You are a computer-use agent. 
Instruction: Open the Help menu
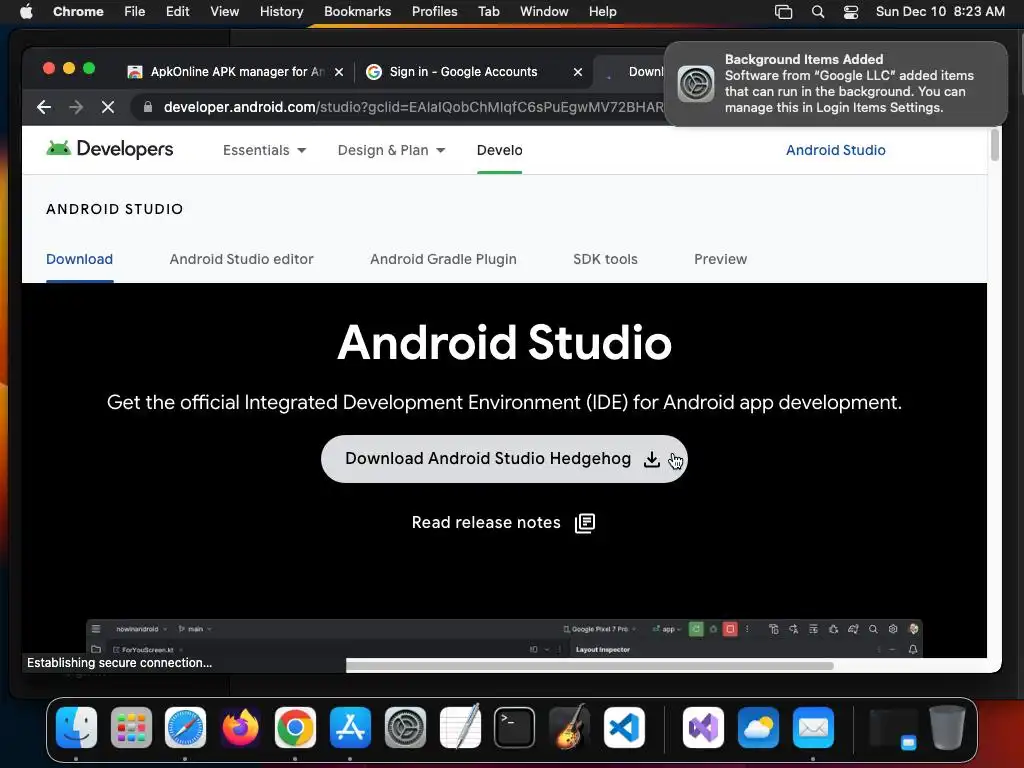[x=602, y=12]
